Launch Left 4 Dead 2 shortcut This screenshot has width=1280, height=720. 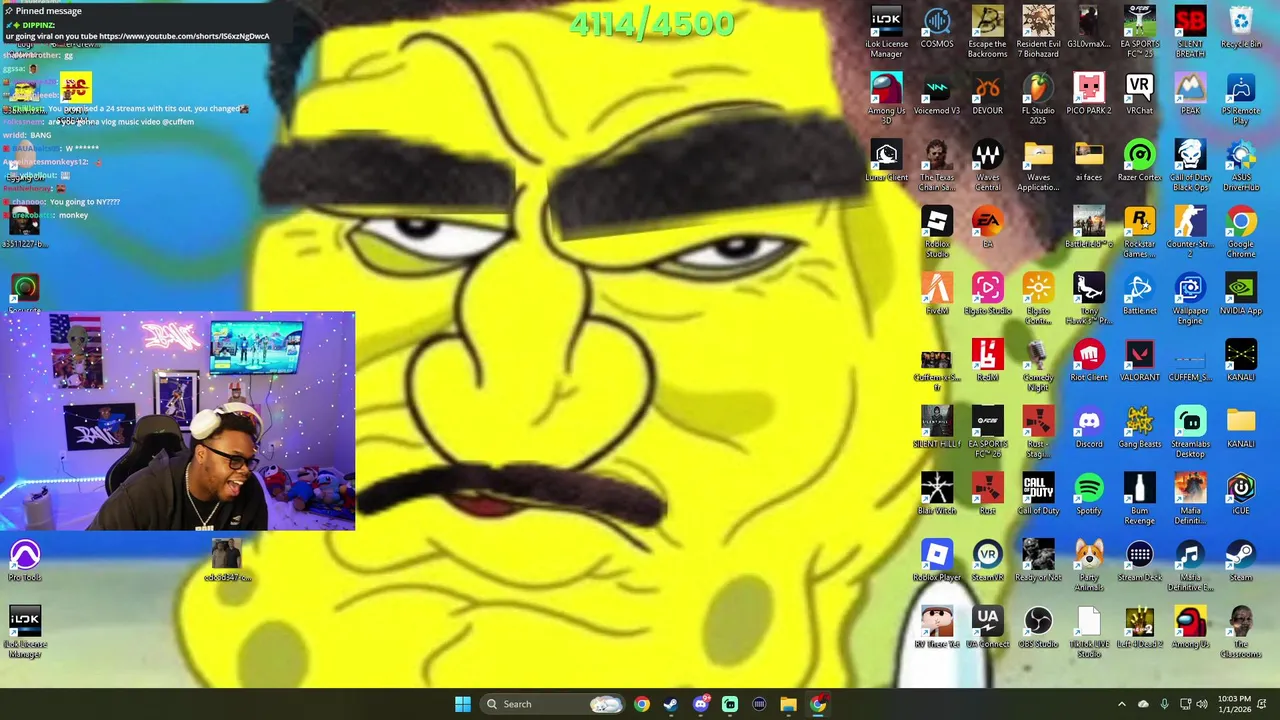tap(1140, 628)
